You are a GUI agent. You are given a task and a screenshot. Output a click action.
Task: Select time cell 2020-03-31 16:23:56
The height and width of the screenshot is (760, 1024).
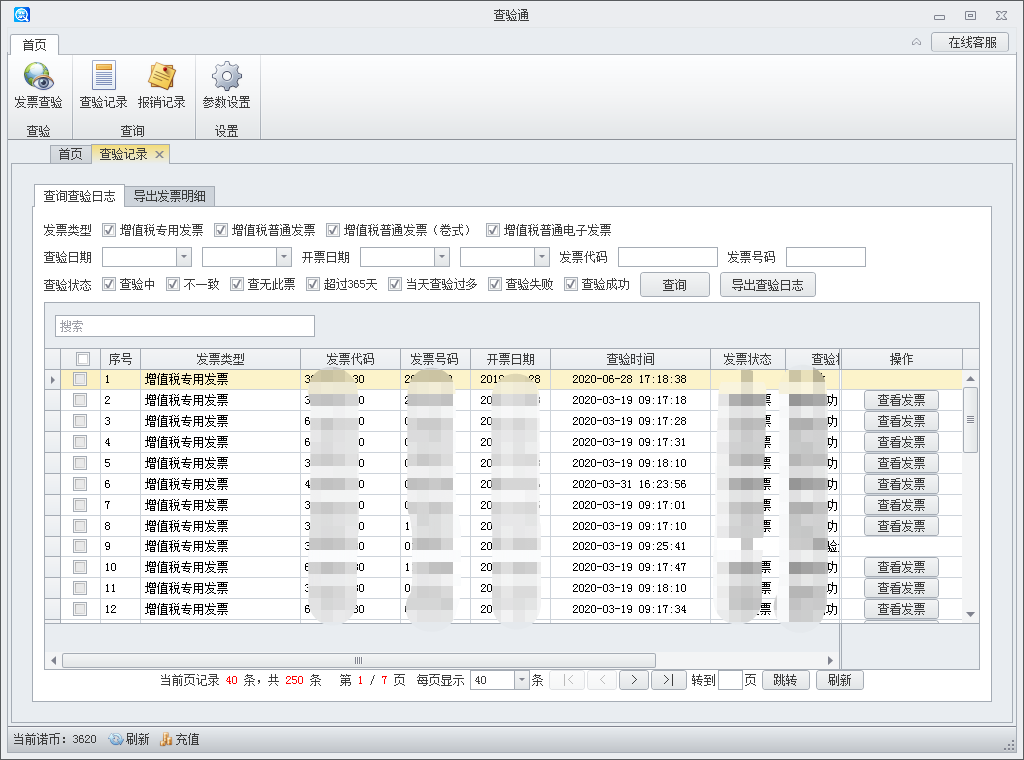630,484
